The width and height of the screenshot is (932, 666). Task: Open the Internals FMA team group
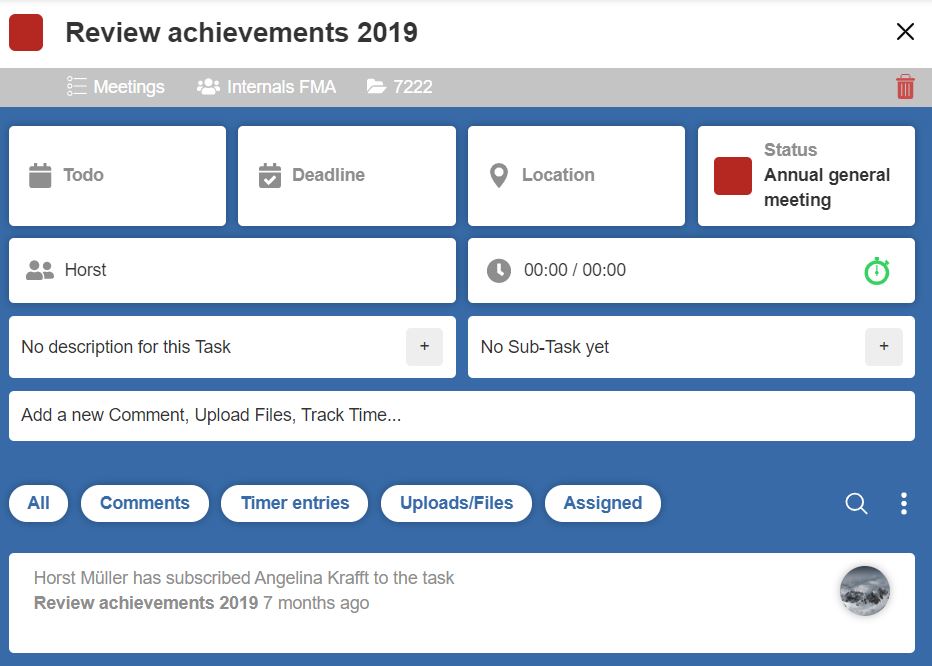click(x=266, y=87)
